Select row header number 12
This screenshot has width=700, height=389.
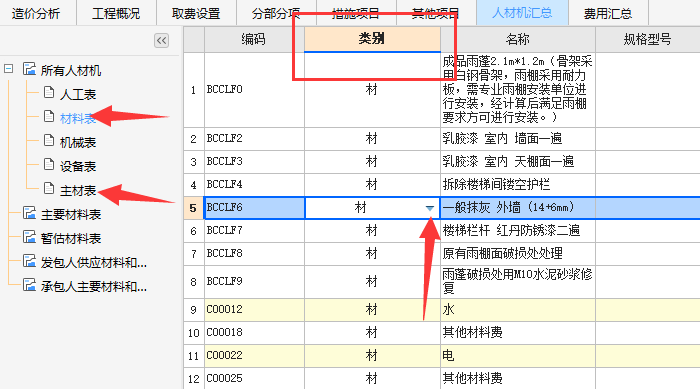click(193, 379)
